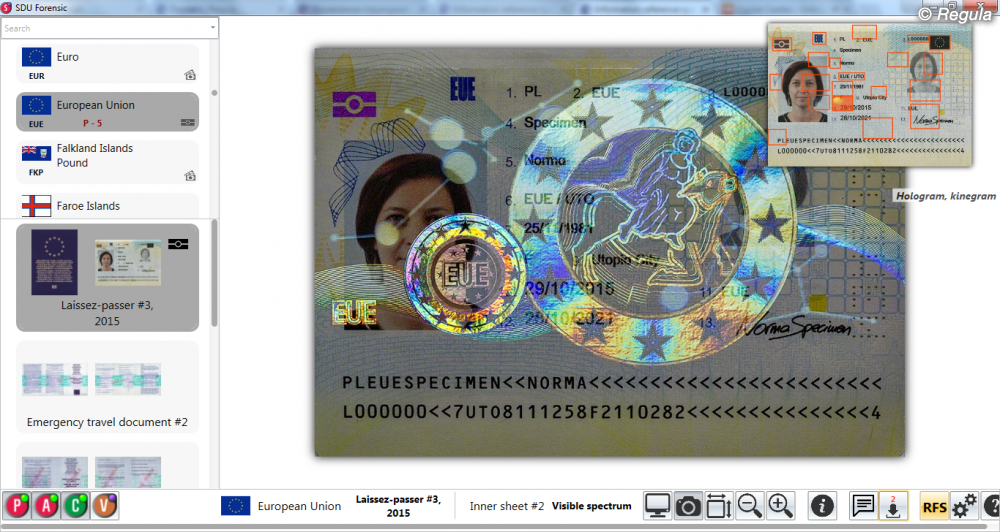Open the Emergency travel document #2 entry
1000x532 pixels.
pyautogui.click(x=107, y=390)
